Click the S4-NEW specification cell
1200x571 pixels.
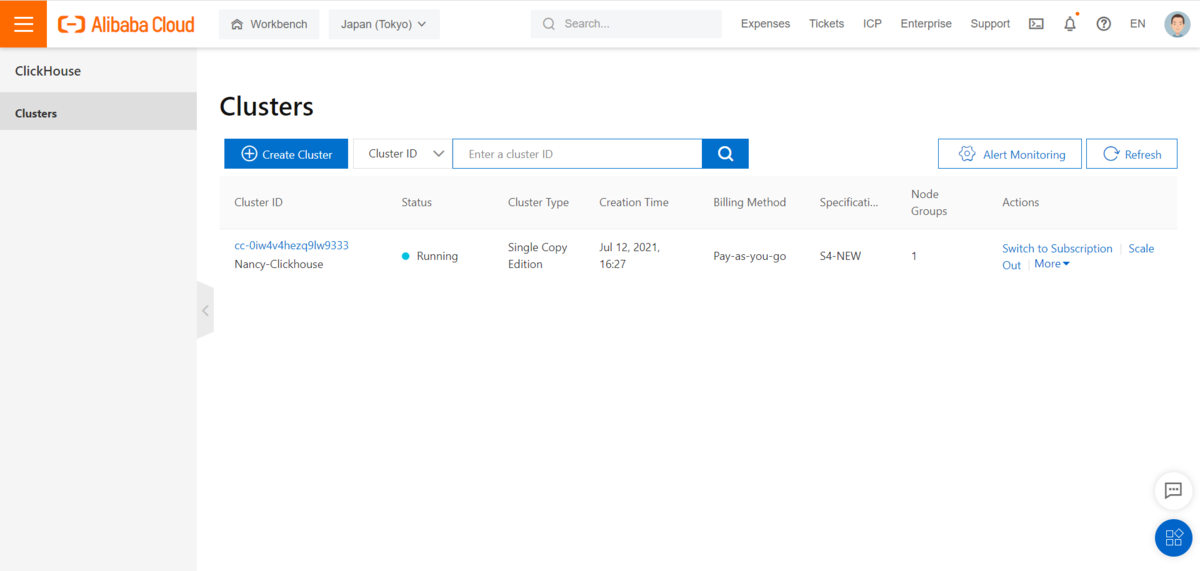click(840, 256)
